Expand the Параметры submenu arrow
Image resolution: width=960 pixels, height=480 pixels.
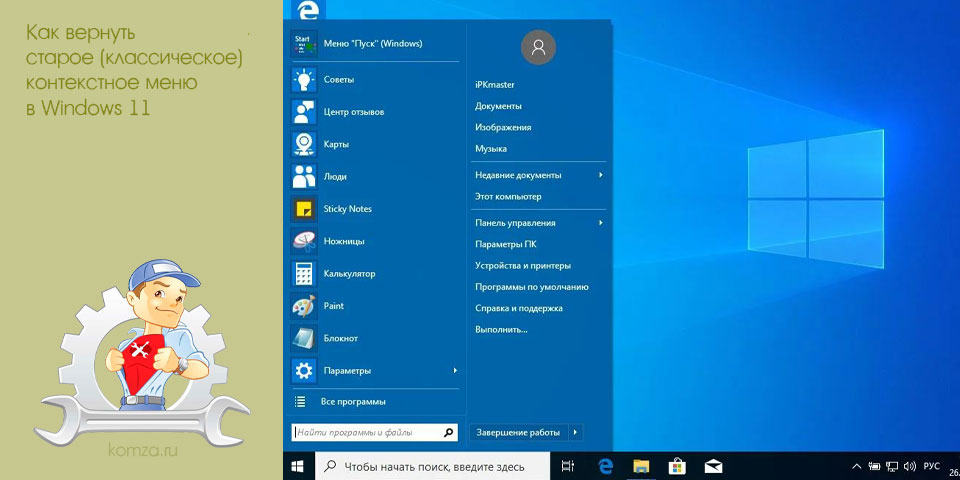(x=455, y=370)
